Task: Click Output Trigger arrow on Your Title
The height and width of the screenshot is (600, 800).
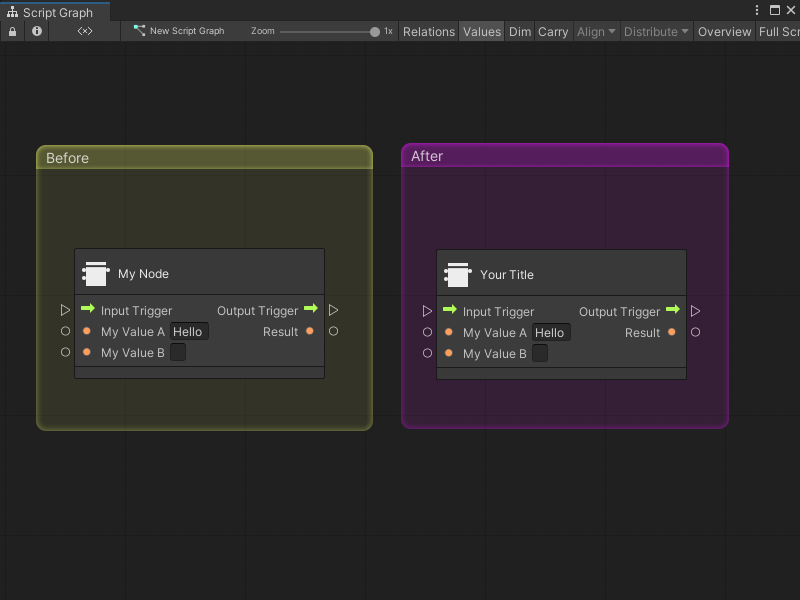Action: 673,311
